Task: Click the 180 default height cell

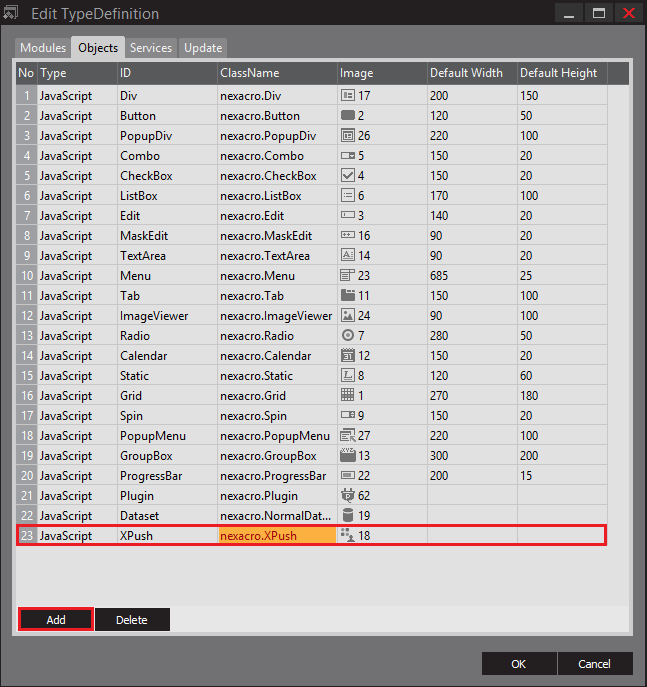Action: click(x=562, y=396)
